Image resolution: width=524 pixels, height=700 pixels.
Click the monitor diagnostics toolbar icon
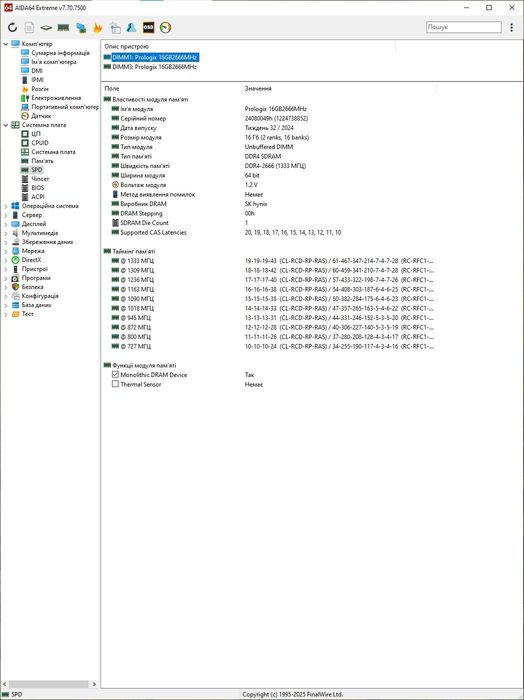(115, 28)
